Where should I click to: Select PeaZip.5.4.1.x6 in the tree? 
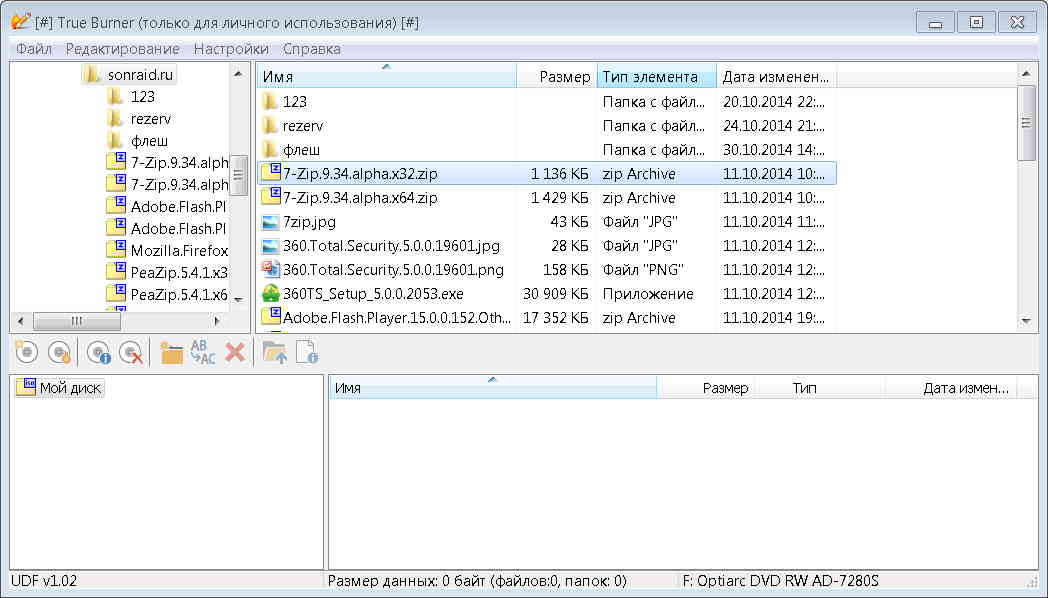(178, 294)
